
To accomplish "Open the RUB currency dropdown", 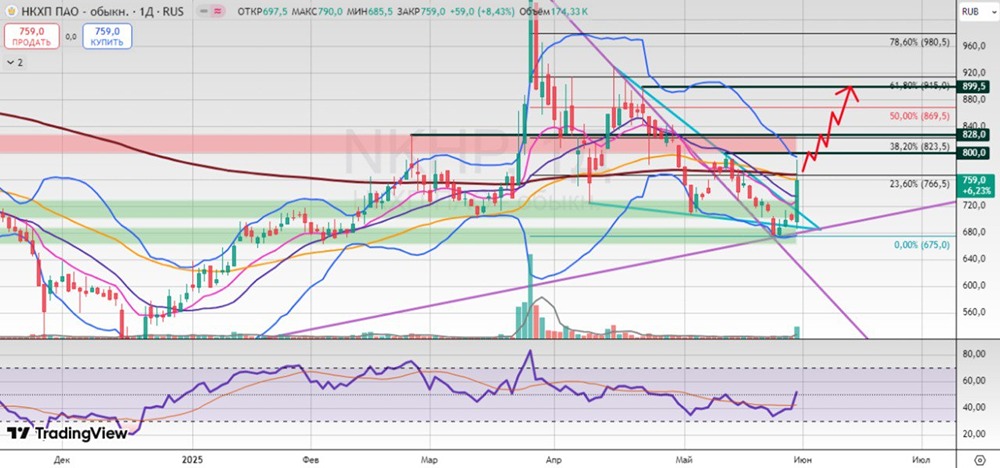I will pyautogui.click(x=979, y=11).
